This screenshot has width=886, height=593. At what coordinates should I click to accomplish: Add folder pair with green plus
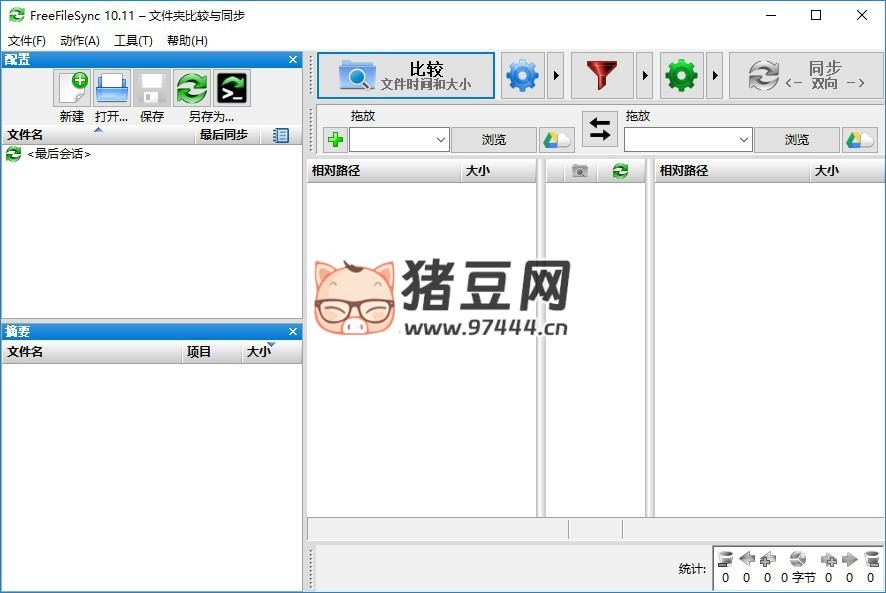point(335,140)
